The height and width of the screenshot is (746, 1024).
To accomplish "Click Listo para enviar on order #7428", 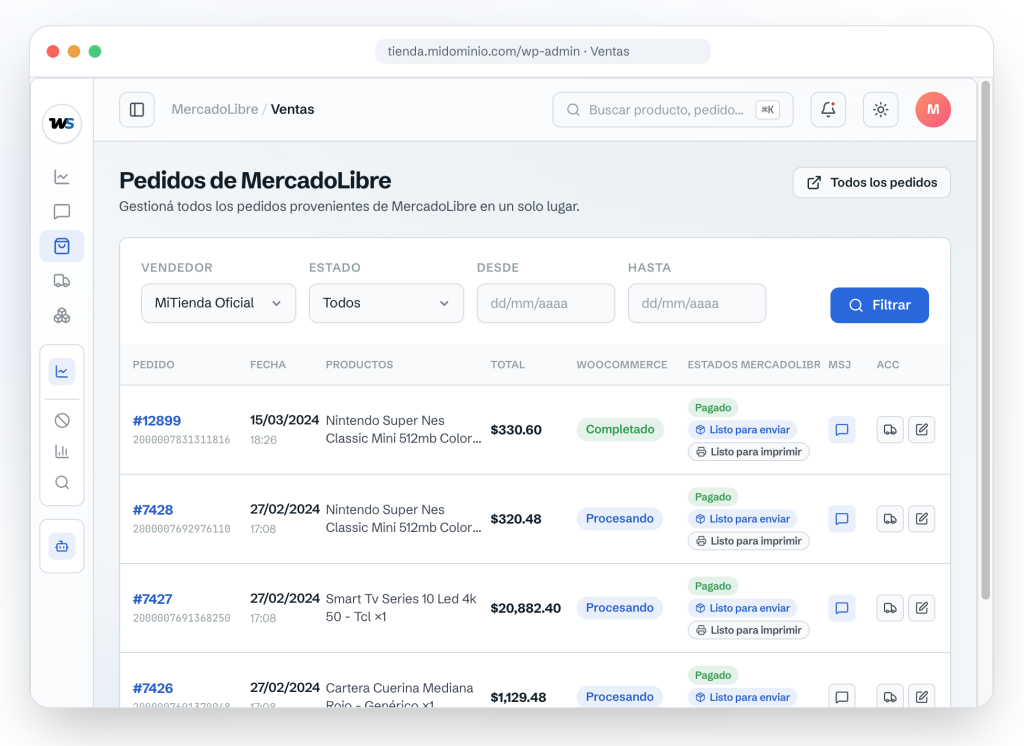I will [743, 519].
